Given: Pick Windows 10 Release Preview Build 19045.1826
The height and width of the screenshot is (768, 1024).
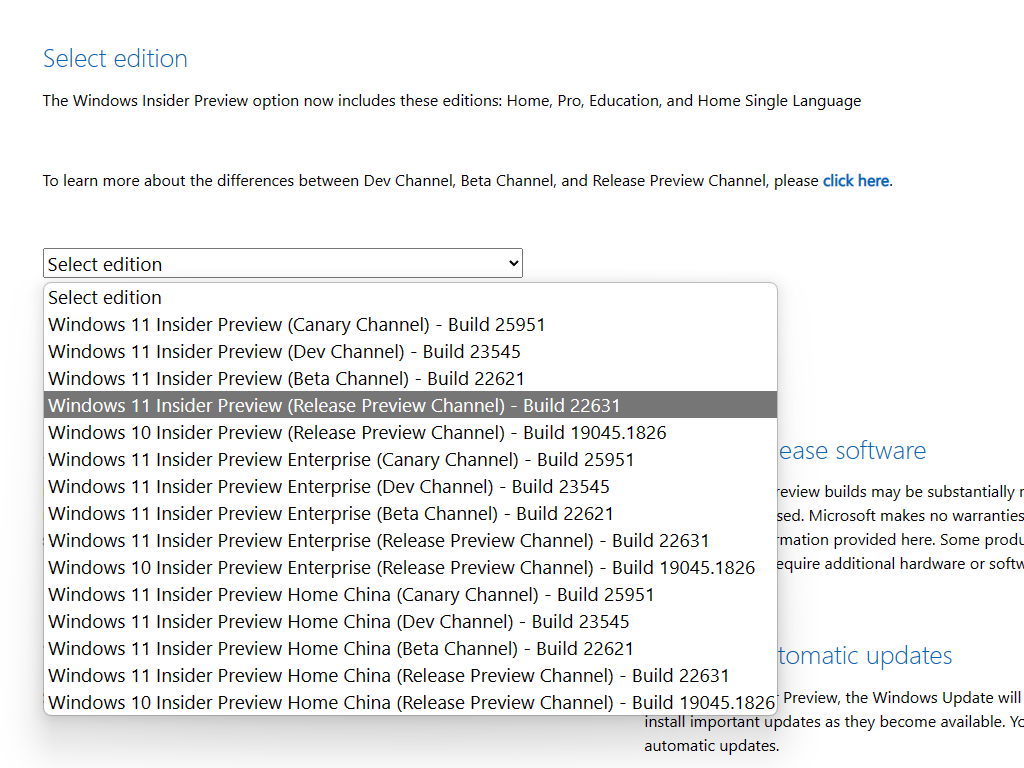Looking at the screenshot, I should click(357, 432).
